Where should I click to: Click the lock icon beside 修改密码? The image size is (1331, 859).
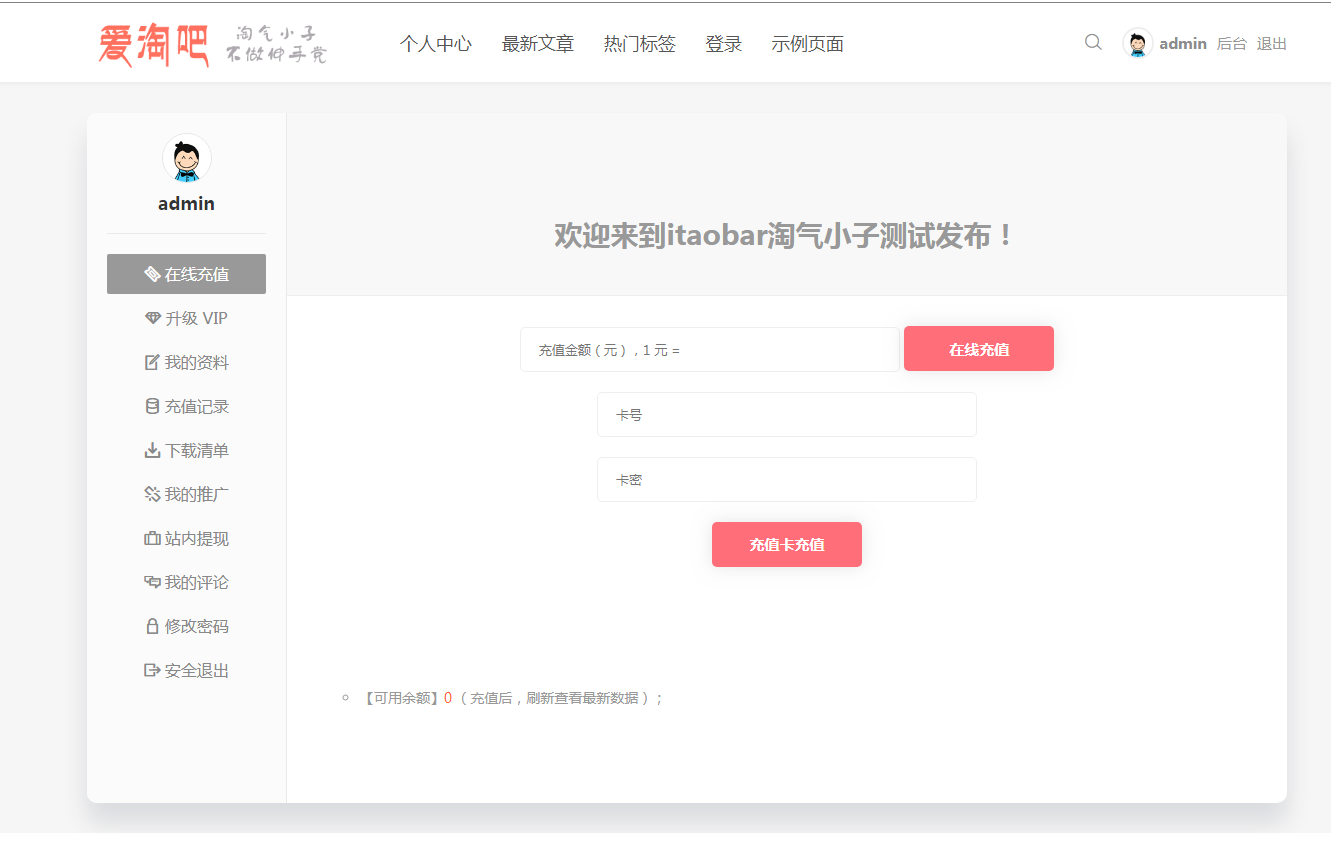tap(152, 626)
